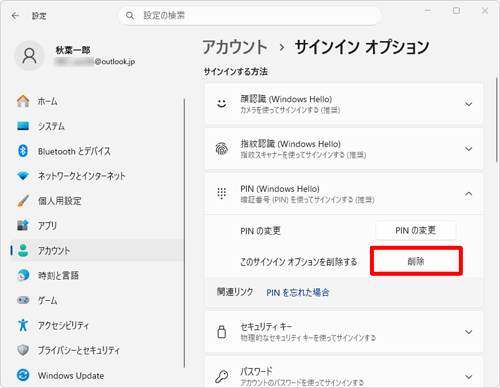Click the サインイン オプション page title

[362, 47]
